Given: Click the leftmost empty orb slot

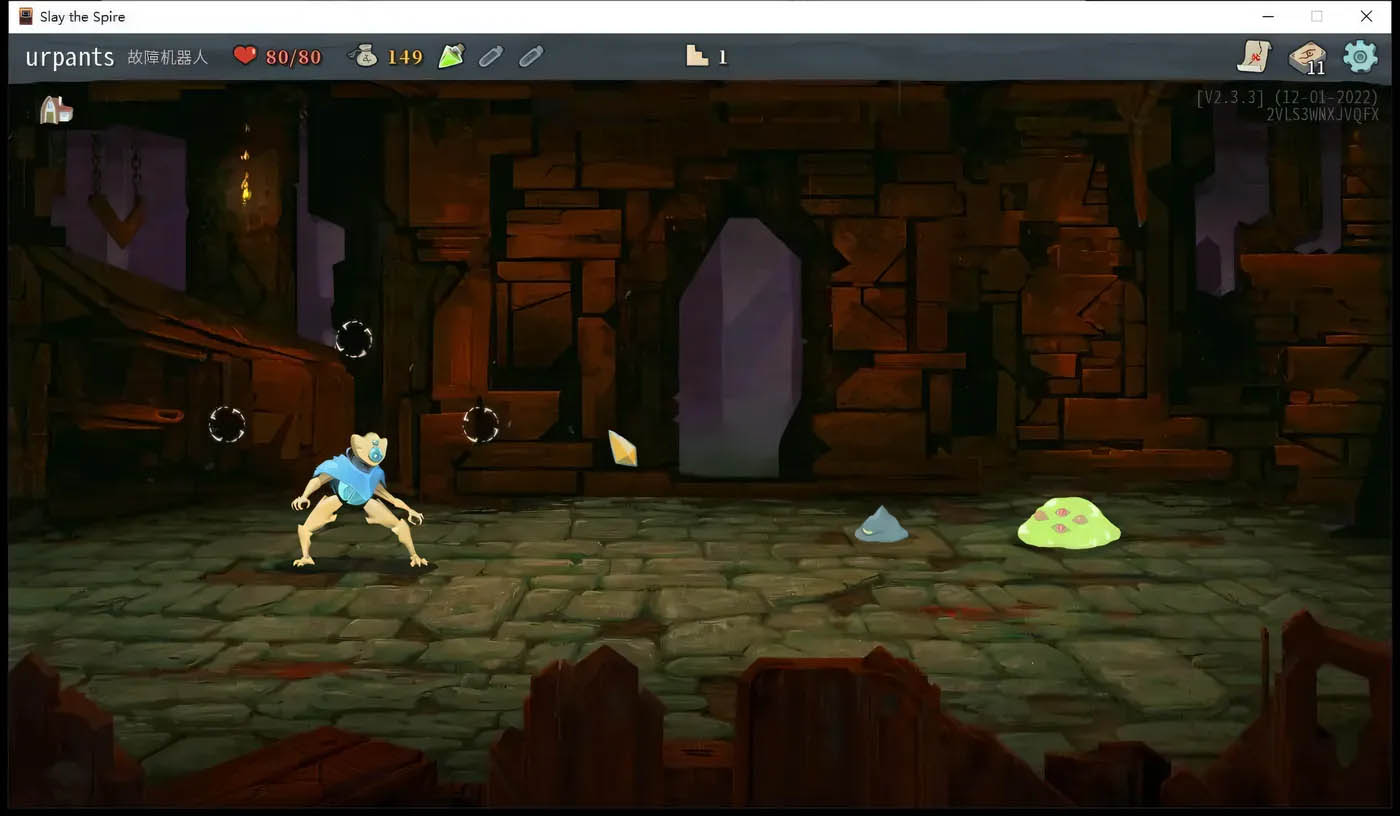Looking at the screenshot, I should point(227,424).
